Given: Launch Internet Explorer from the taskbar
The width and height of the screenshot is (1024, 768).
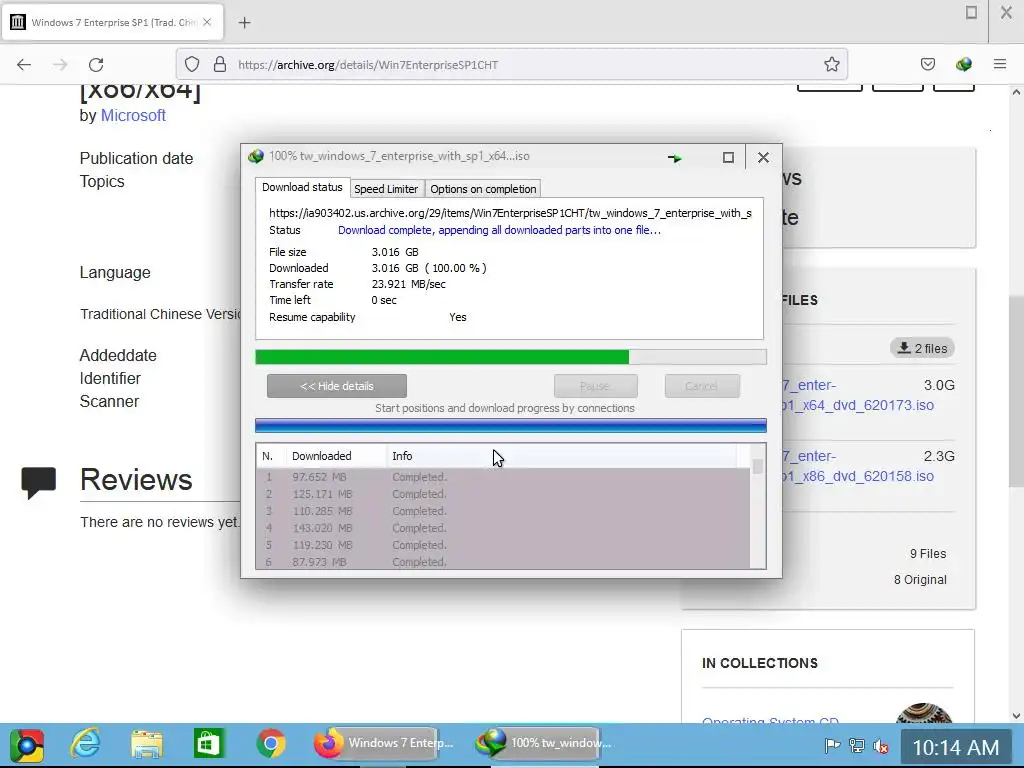Looking at the screenshot, I should click(x=86, y=744).
